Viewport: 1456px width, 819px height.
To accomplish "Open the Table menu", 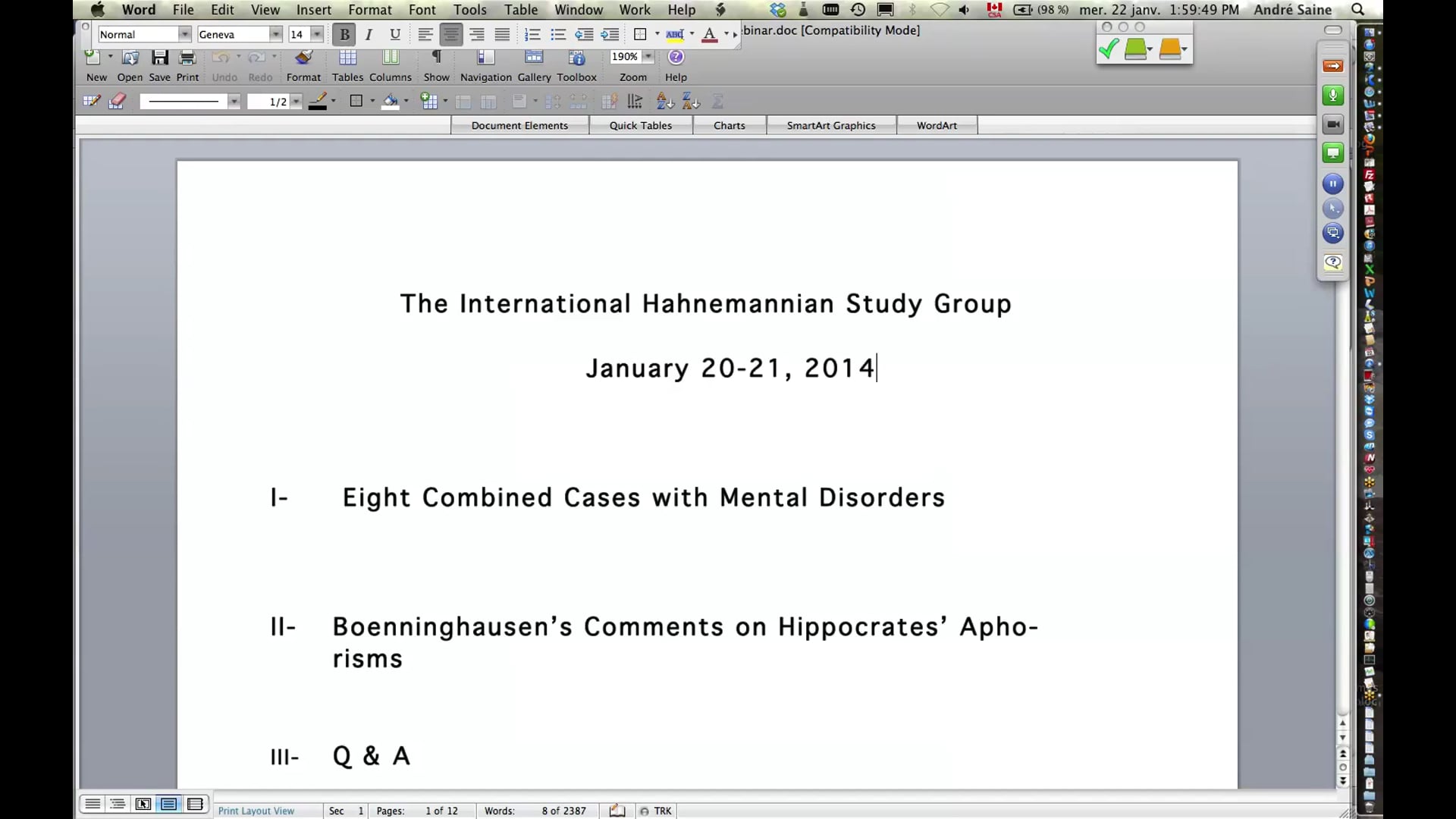I will click(521, 10).
